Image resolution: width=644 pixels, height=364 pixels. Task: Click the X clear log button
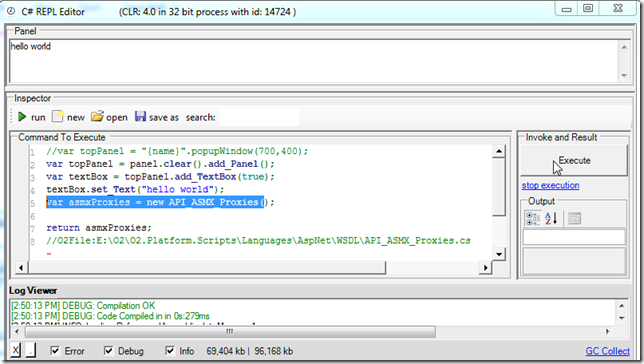click(15, 350)
